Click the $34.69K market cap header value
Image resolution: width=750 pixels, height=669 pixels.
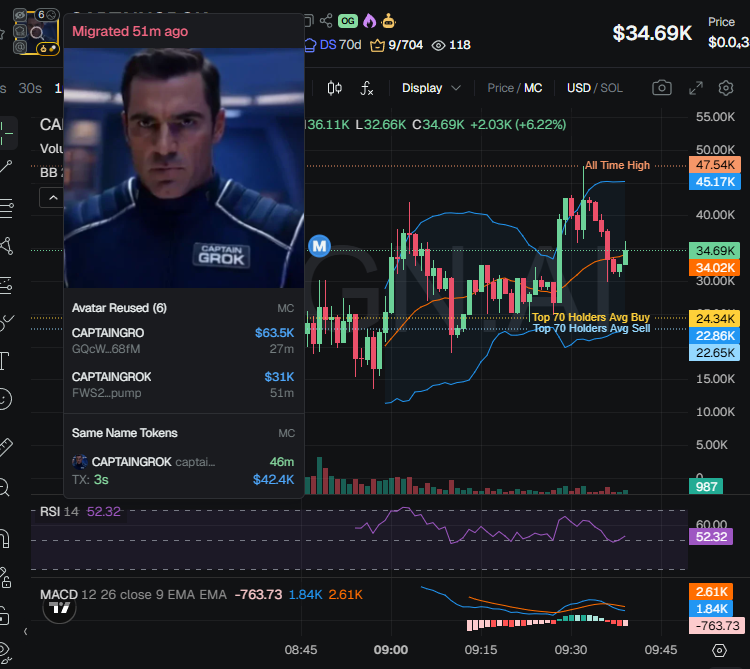click(x=652, y=33)
